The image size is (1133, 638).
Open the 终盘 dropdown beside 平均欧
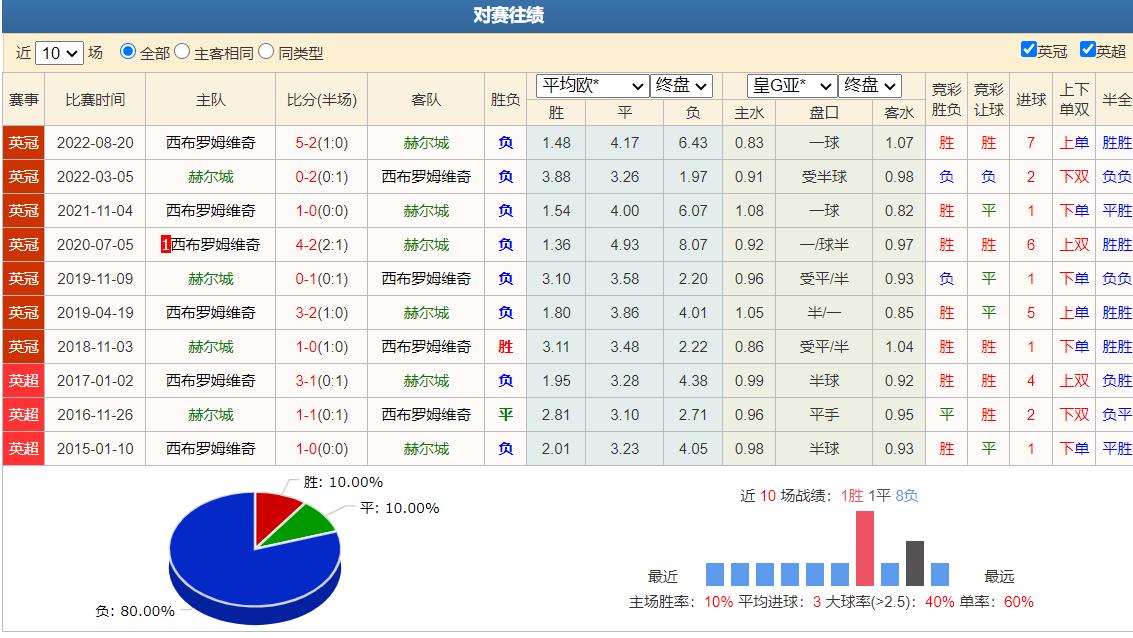(x=684, y=85)
